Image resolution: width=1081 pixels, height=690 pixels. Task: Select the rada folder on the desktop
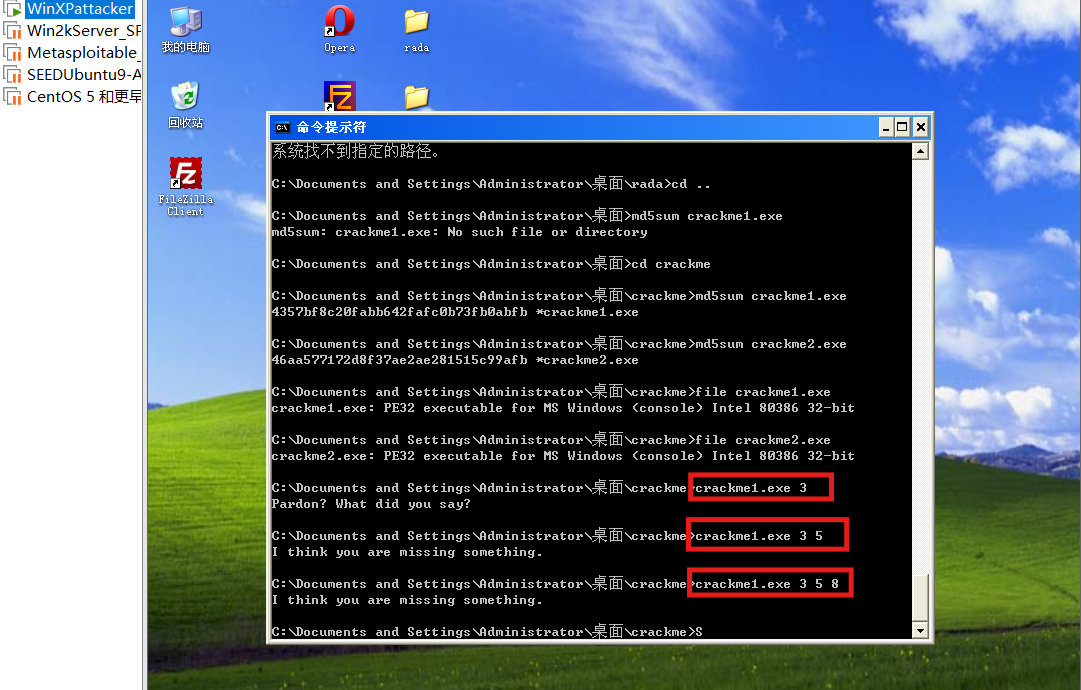click(x=416, y=31)
